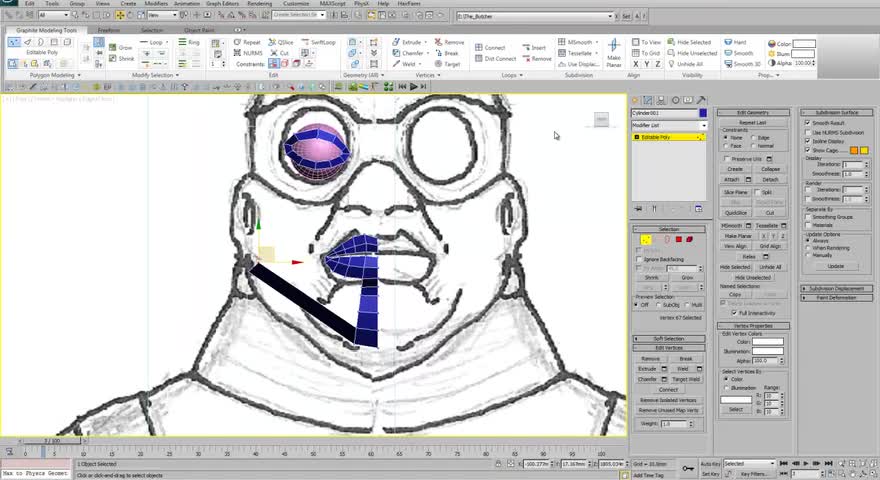The width and height of the screenshot is (880, 480).
Task: Open the selection filter All dropdown
Action: click(53, 15)
